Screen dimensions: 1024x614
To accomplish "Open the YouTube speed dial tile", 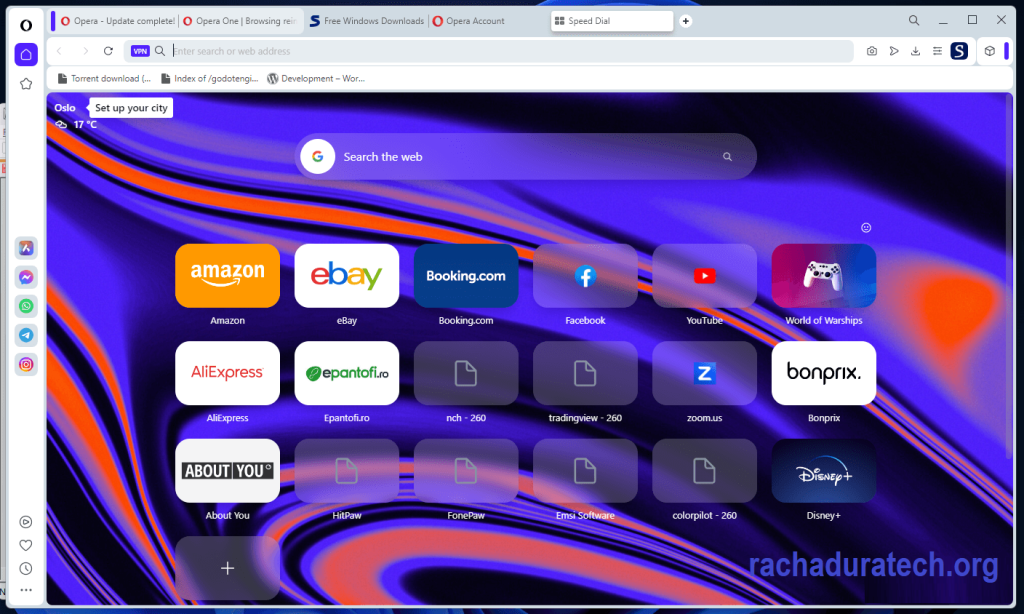I will [x=705, y=276].
